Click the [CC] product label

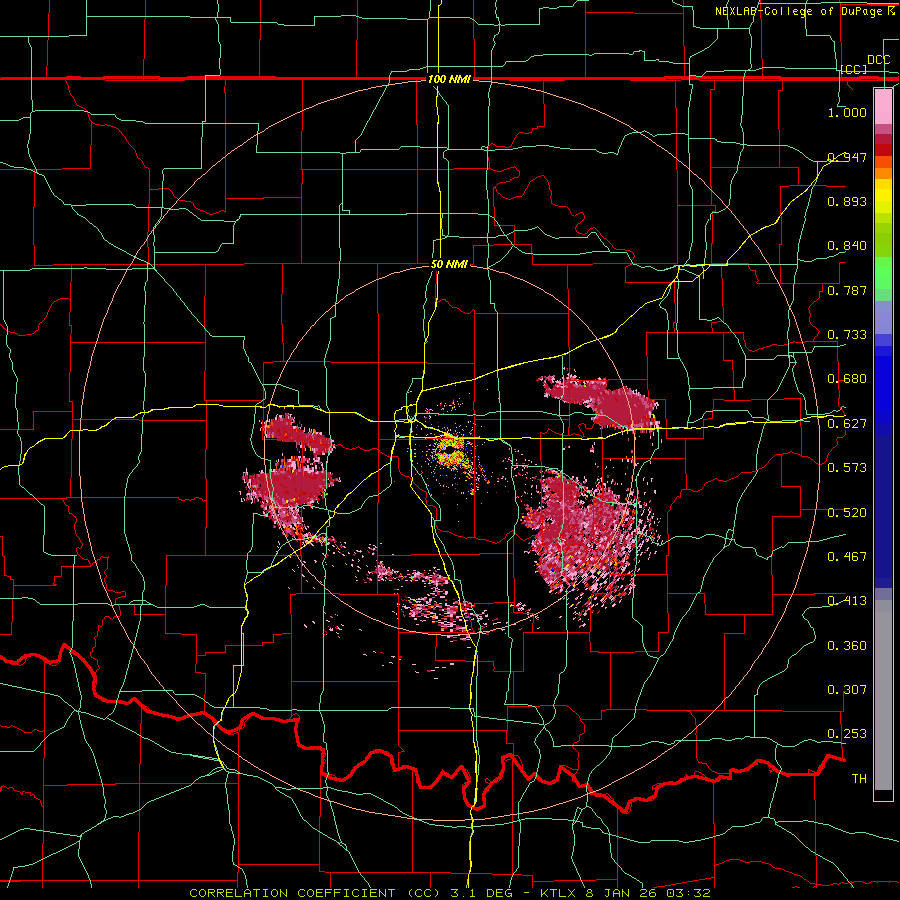[x=854, y=69]
